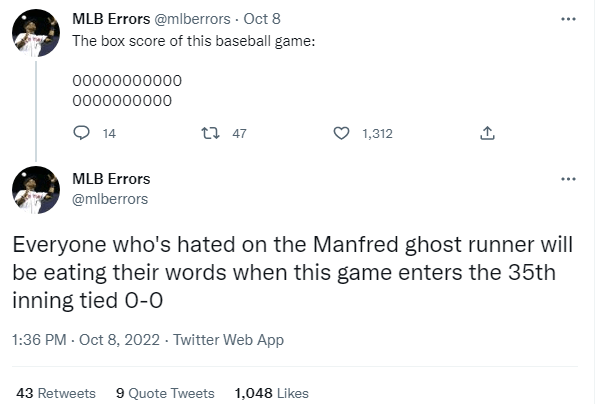
Task: Retweet the box score tweet
Action: coord(211,133)
